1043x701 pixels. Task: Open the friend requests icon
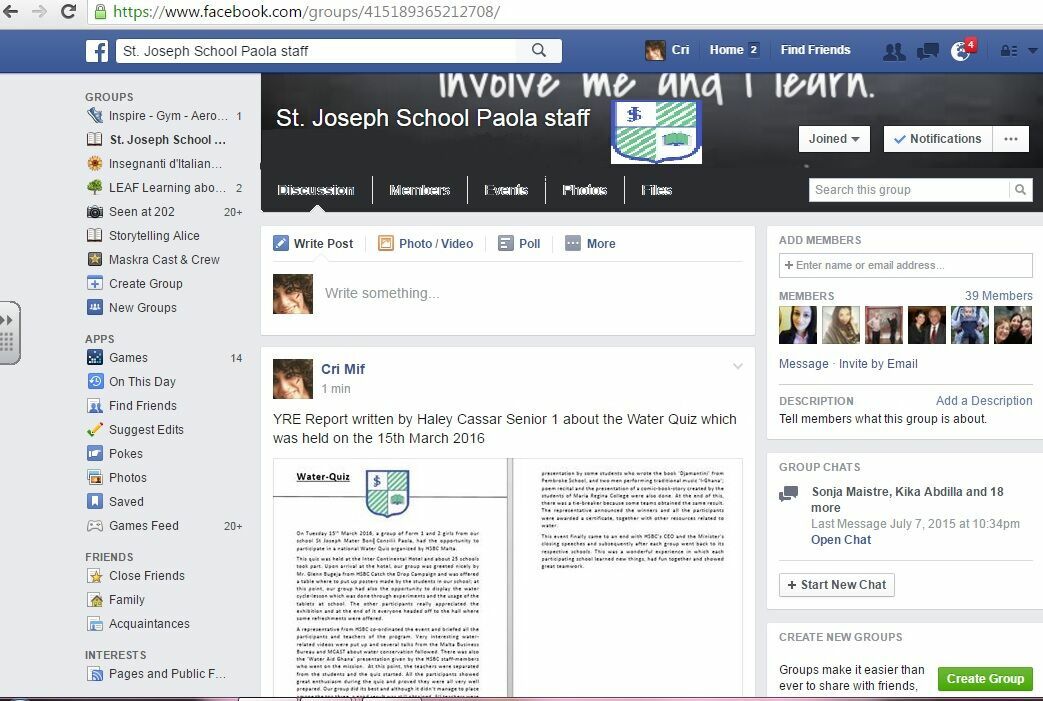(894, 51)
